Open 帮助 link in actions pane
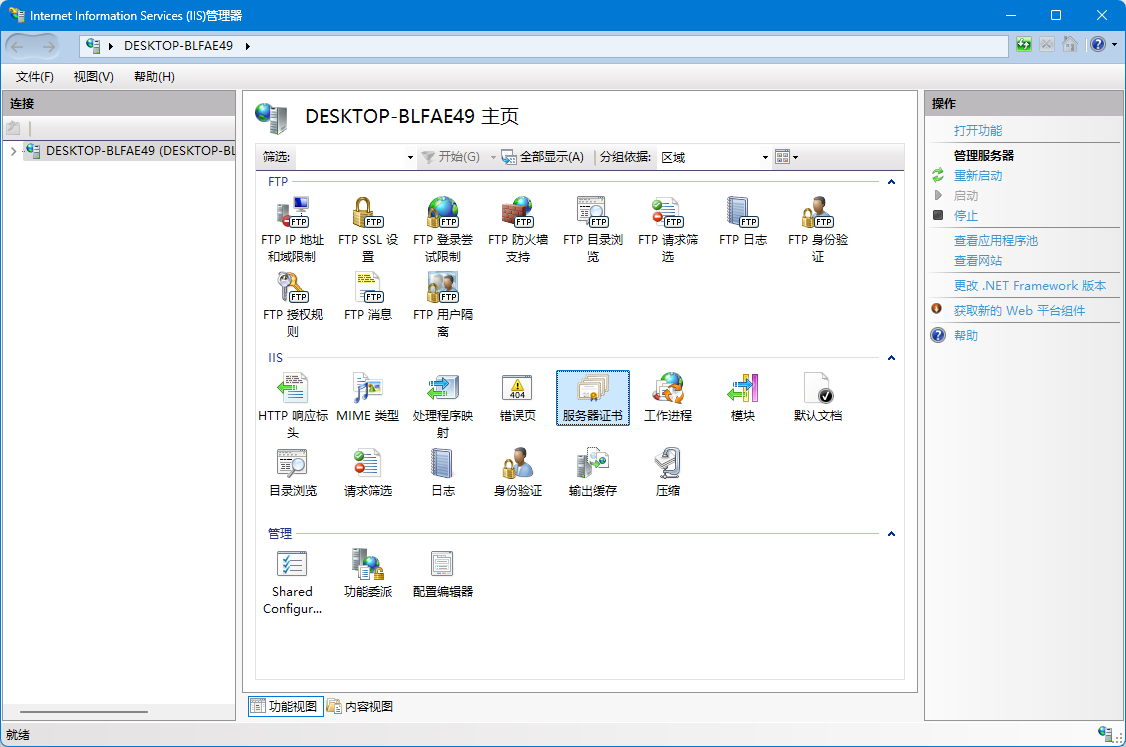The width and height of the screenshot is (1126, 747). click(965, 335)
